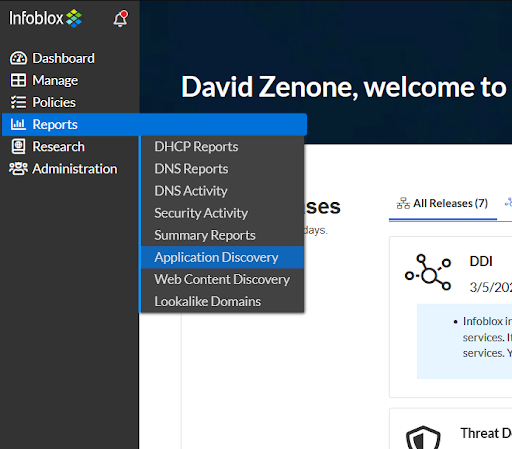
Task: Click the Policies checklist icon
Action: point(18,102)
